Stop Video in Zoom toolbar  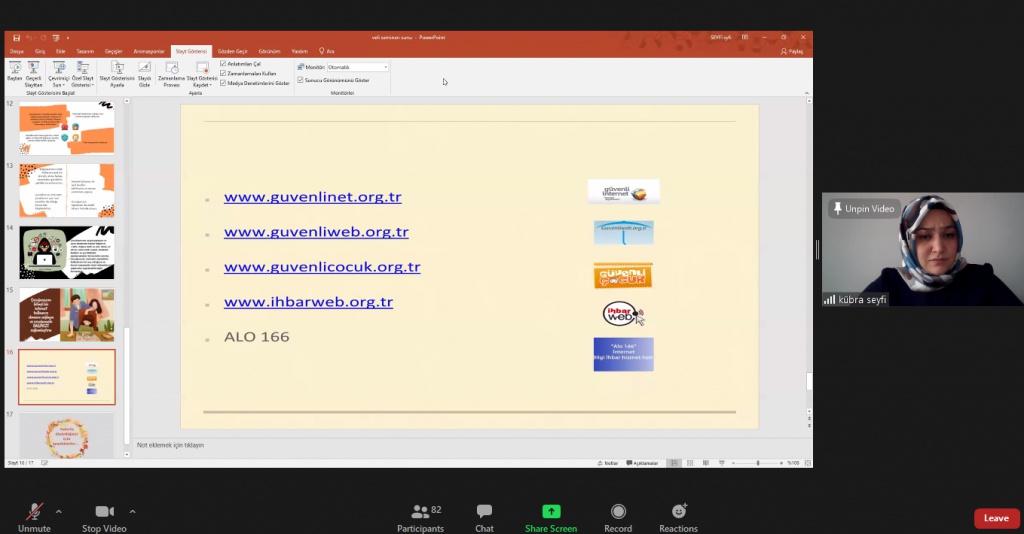(104, 518)
